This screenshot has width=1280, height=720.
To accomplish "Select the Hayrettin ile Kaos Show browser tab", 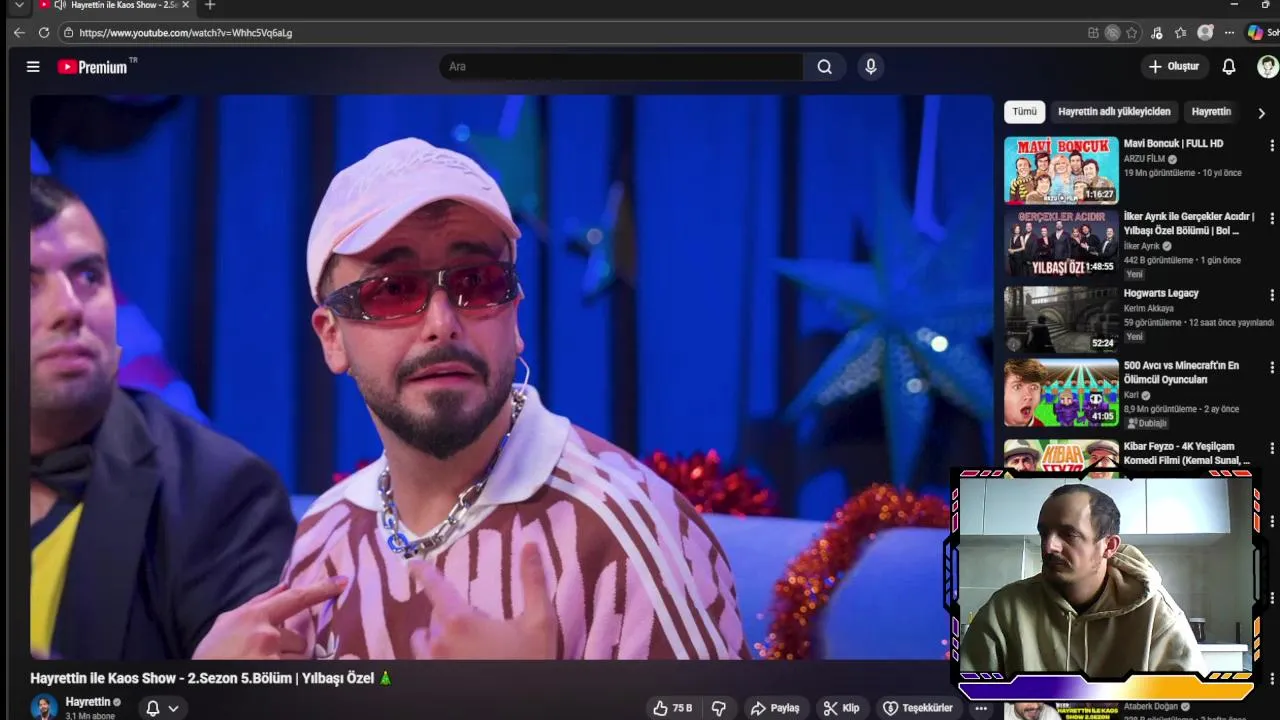I will 113,6.
